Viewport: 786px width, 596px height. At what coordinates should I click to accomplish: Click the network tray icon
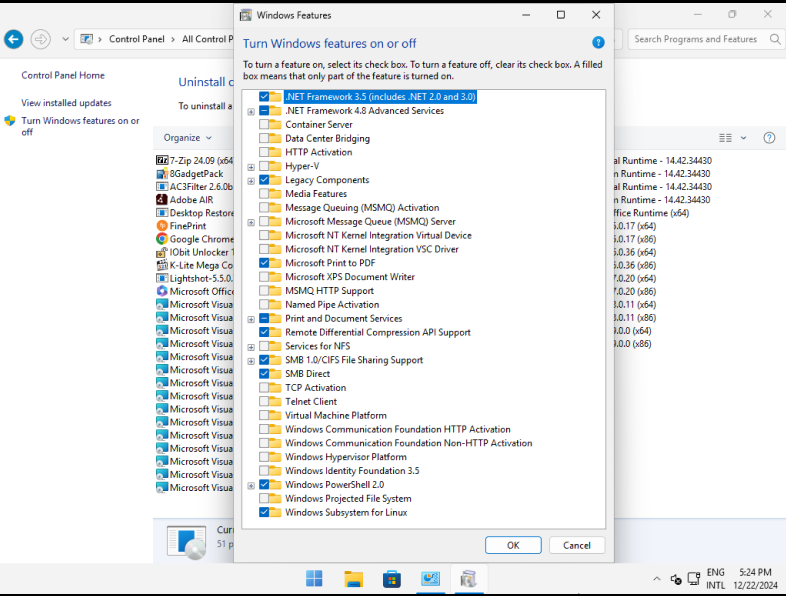(694, 578)
